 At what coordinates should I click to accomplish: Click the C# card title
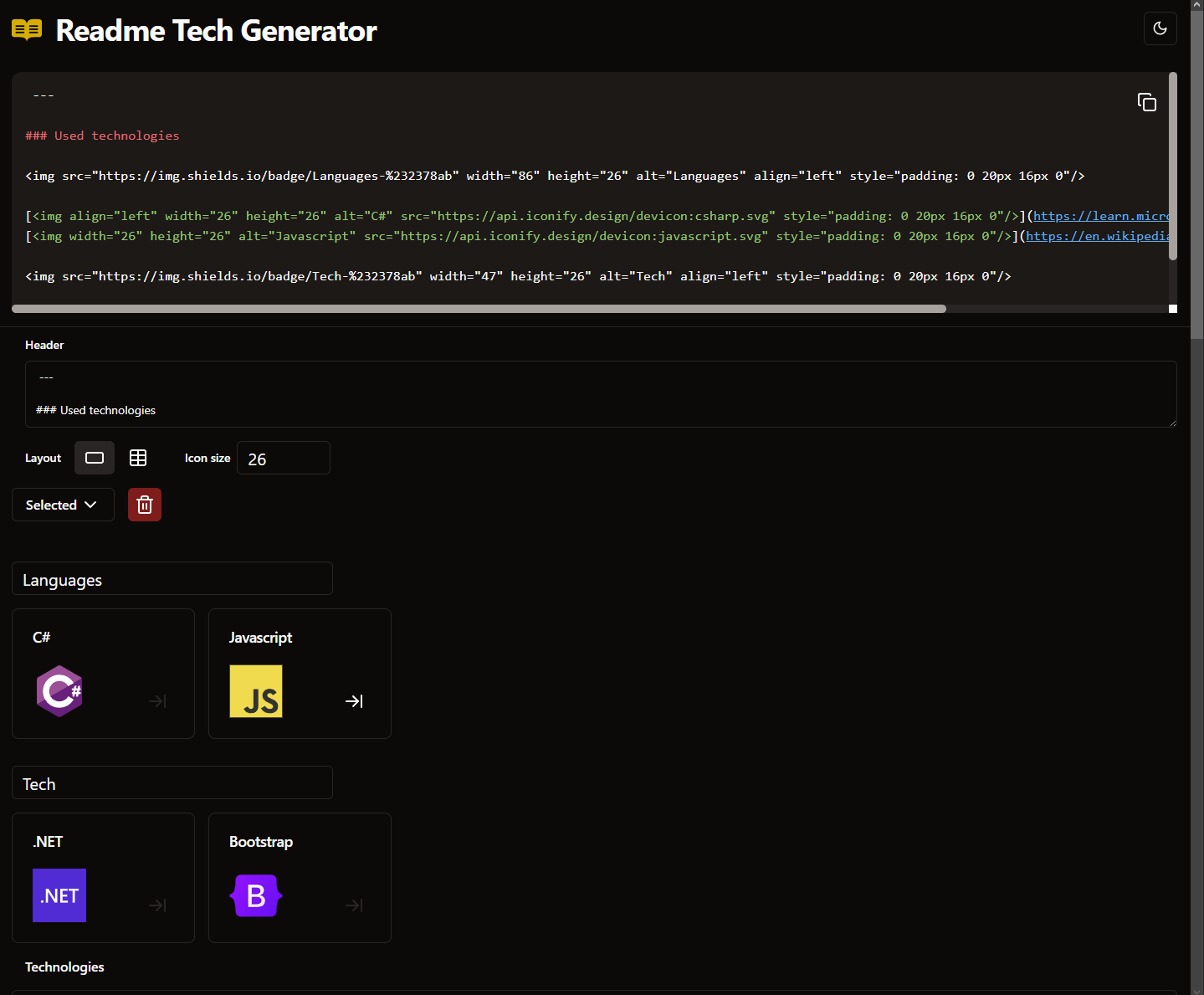[x=41, y=638]
